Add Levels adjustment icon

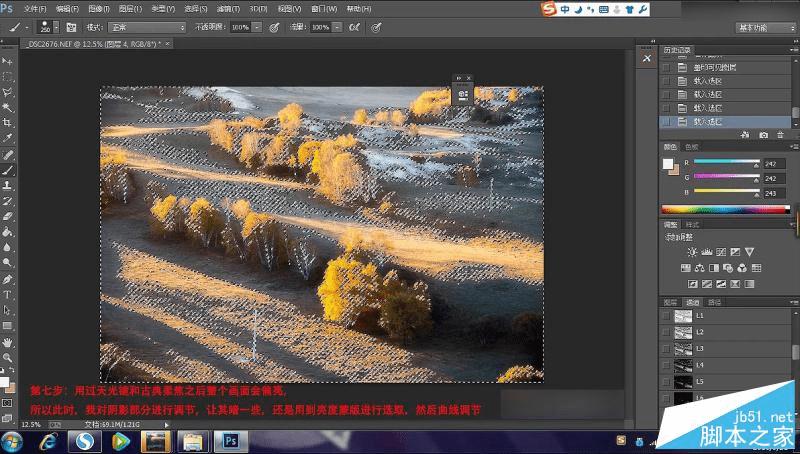pos(707,252)
